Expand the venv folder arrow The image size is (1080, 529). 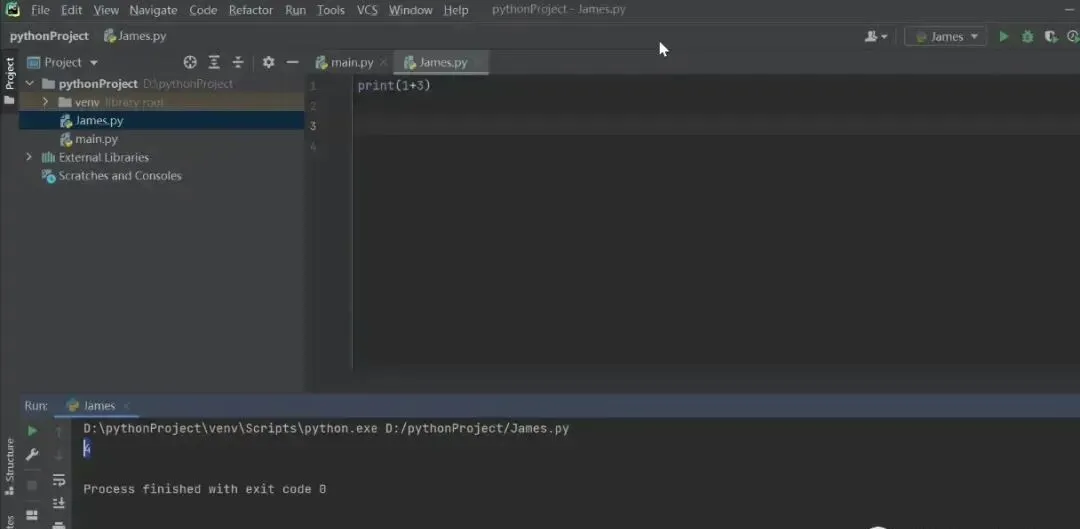(x=45, y=102)
